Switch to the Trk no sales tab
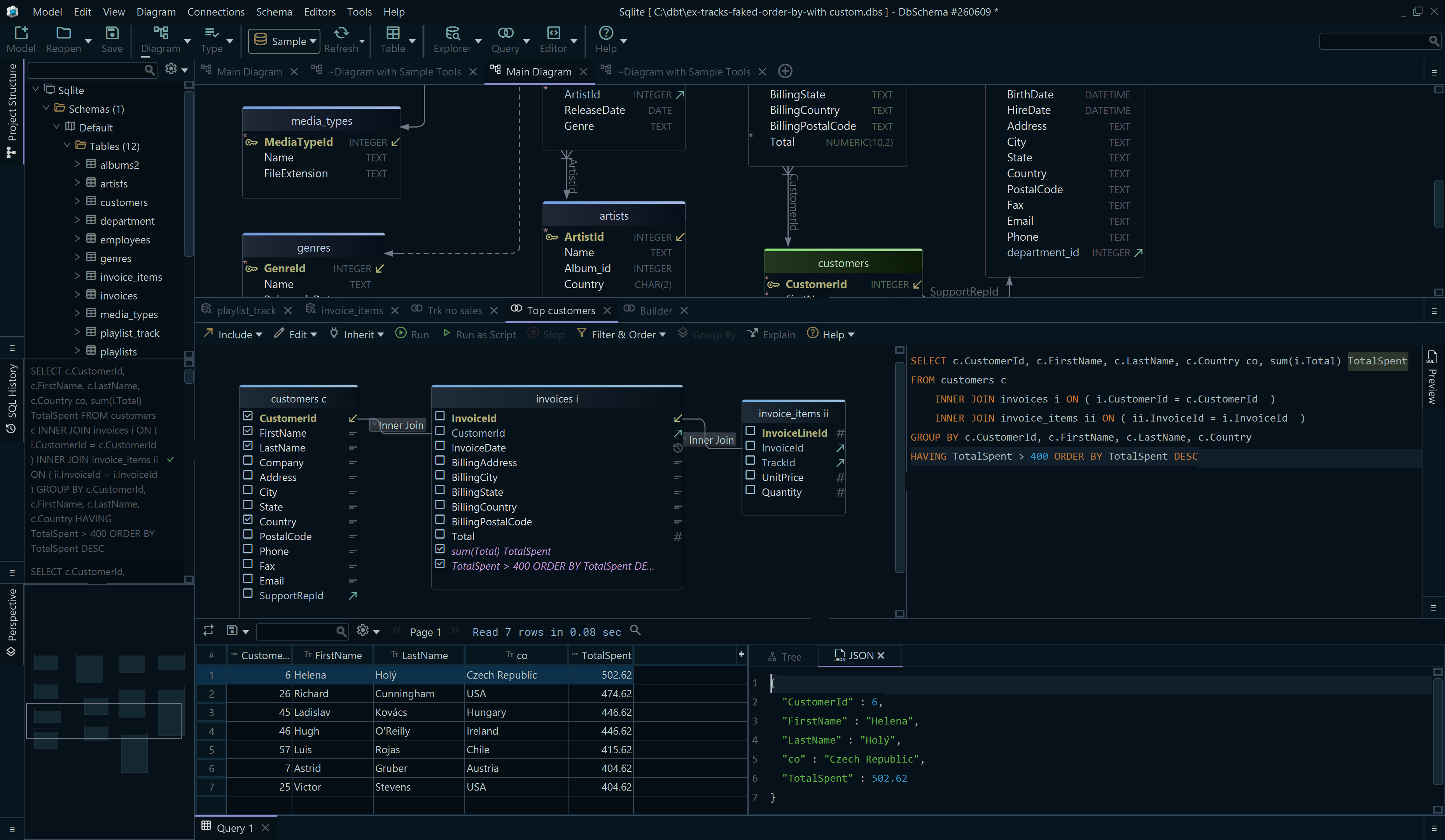This screenshot has width=1445, height=840. [454, 310]
